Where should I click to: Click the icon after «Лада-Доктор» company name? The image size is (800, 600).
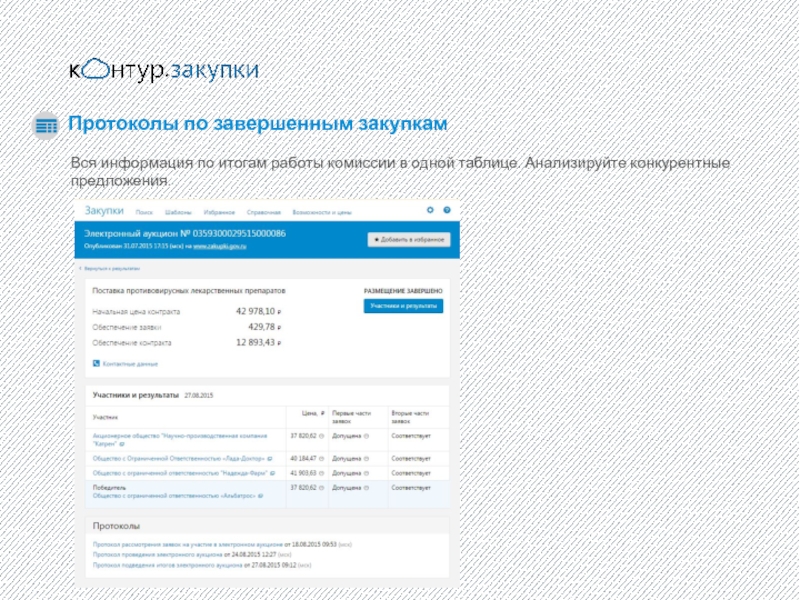click(x=269, y=457)
